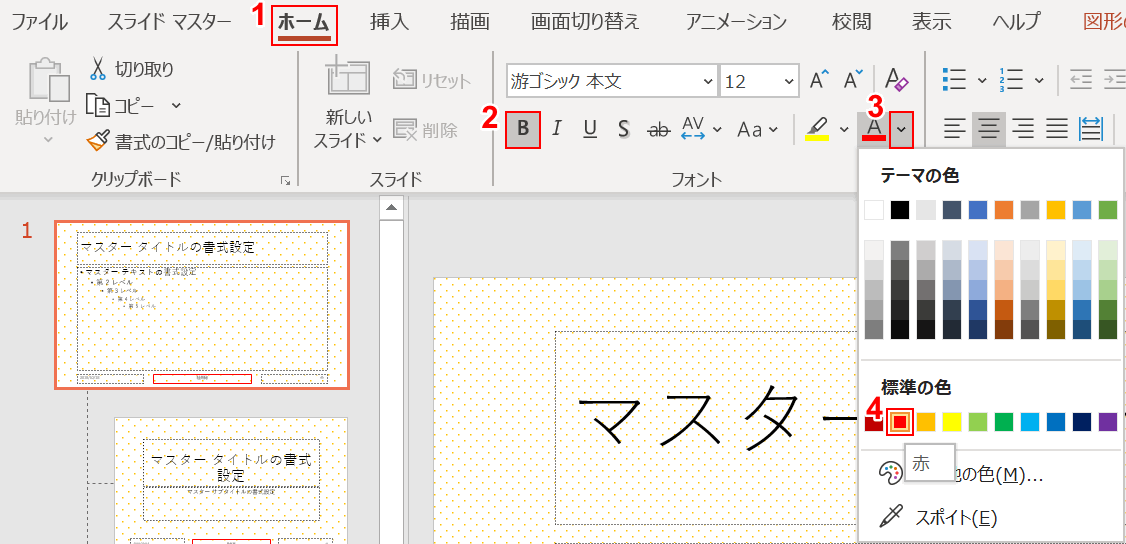This screenshot has height=544, width=1126.
Task: Align text right icon
Action: 1023,129
